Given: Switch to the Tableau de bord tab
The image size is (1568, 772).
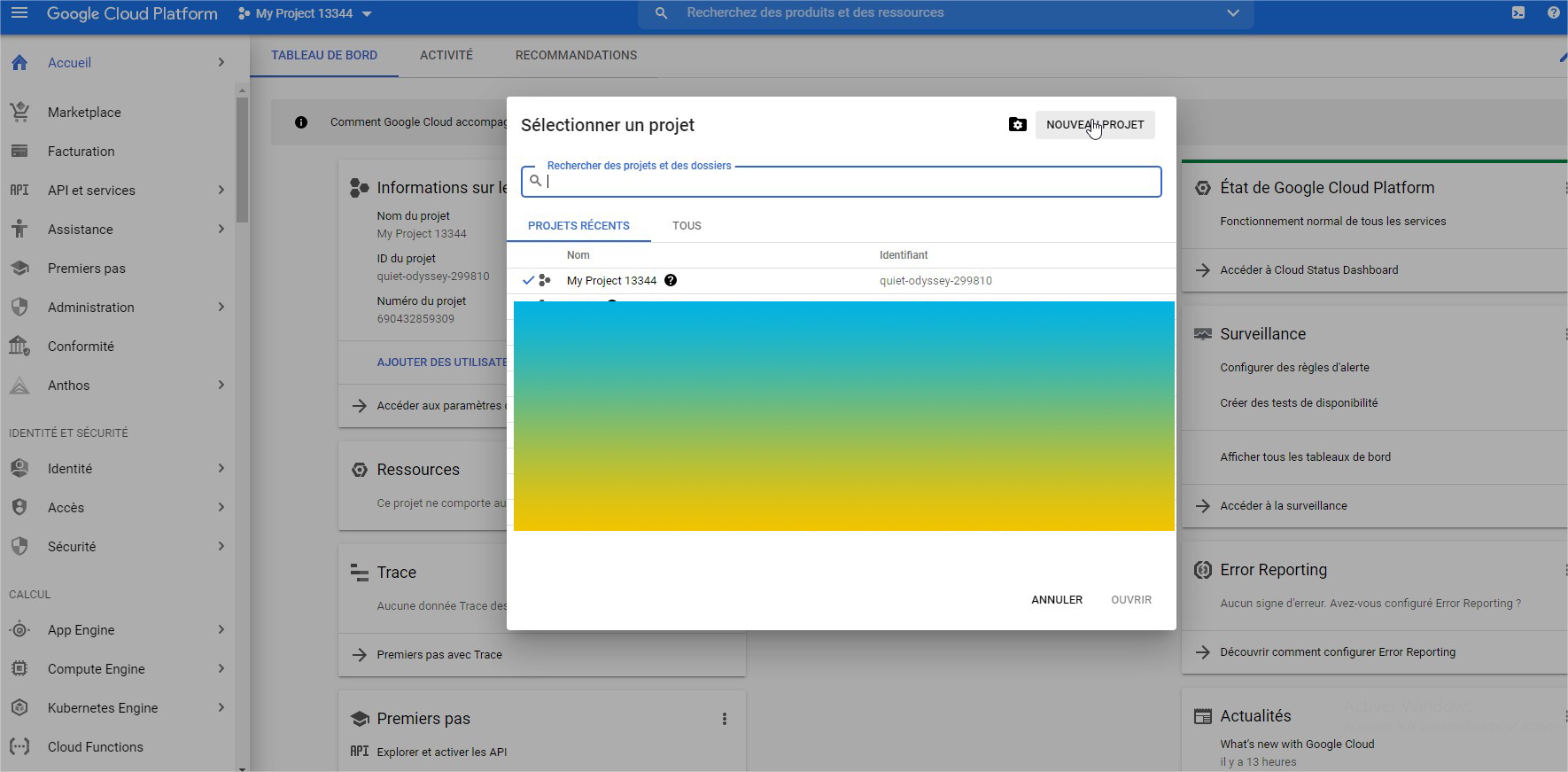Looking at the screenshot, I should [x=324, y=55].
